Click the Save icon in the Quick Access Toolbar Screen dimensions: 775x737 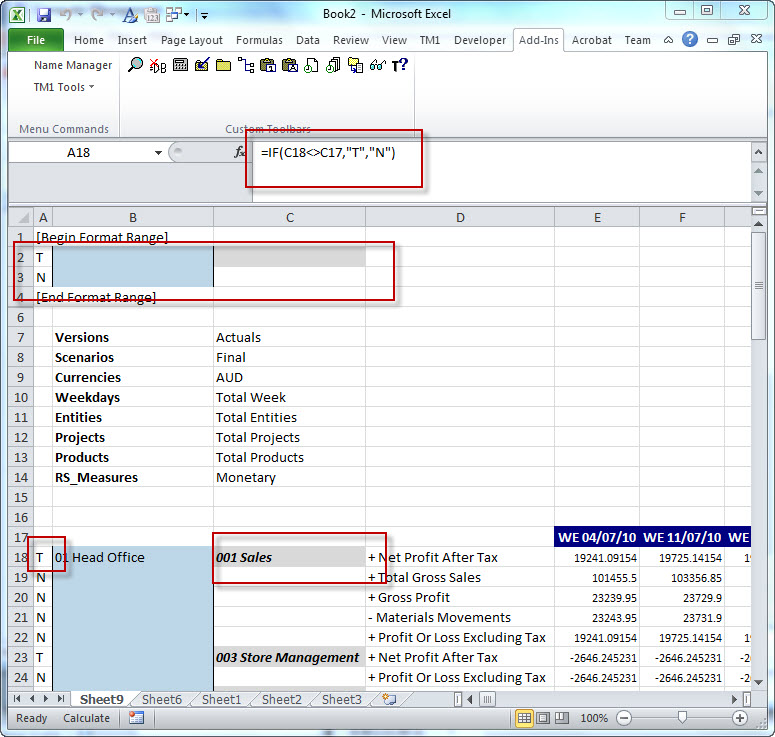(x=44, y=15)
